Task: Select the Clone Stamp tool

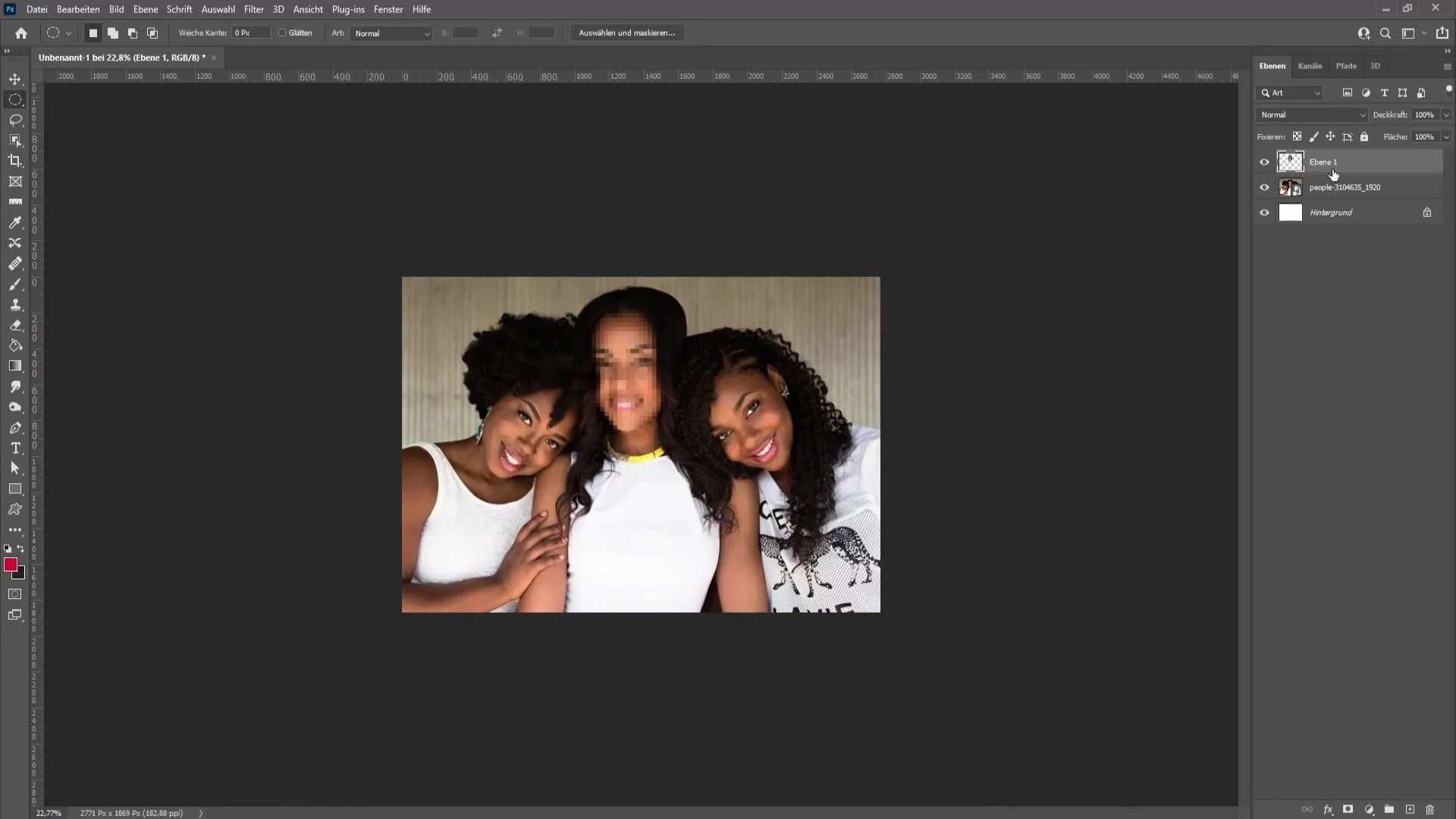Action: tap(15, 303)
